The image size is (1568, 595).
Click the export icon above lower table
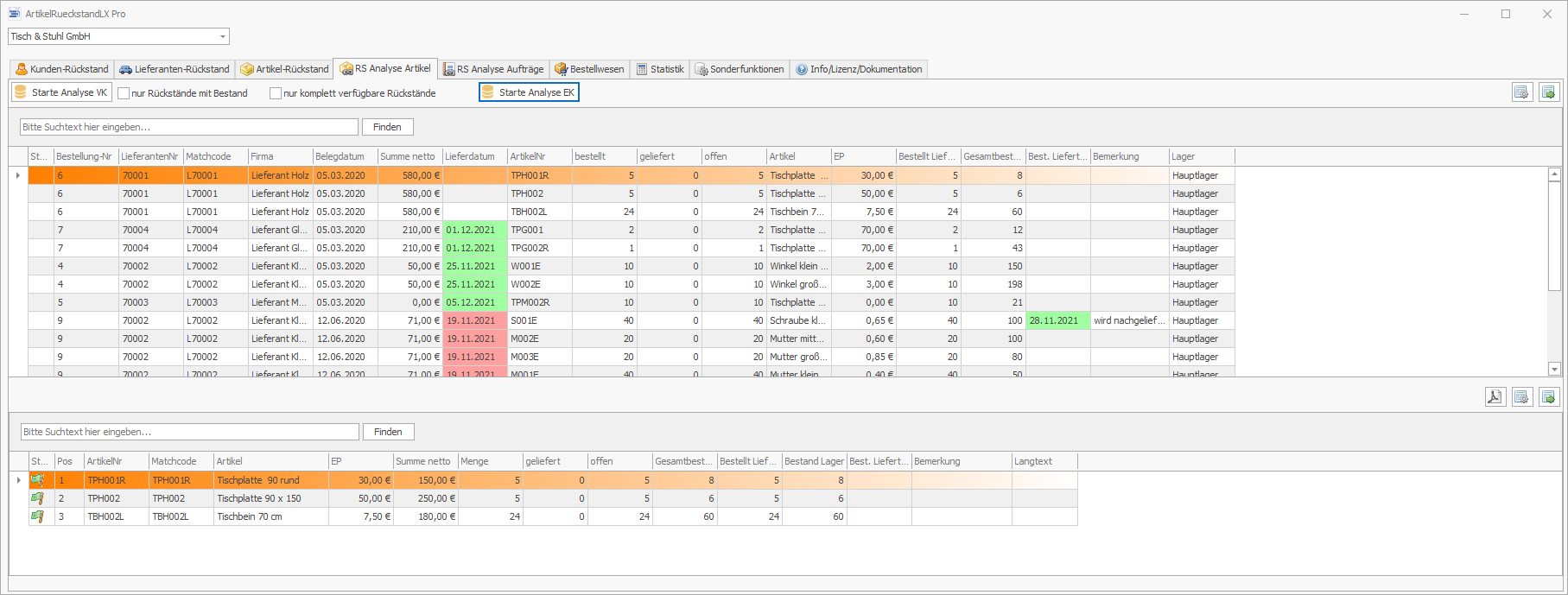click(1549, 396)
